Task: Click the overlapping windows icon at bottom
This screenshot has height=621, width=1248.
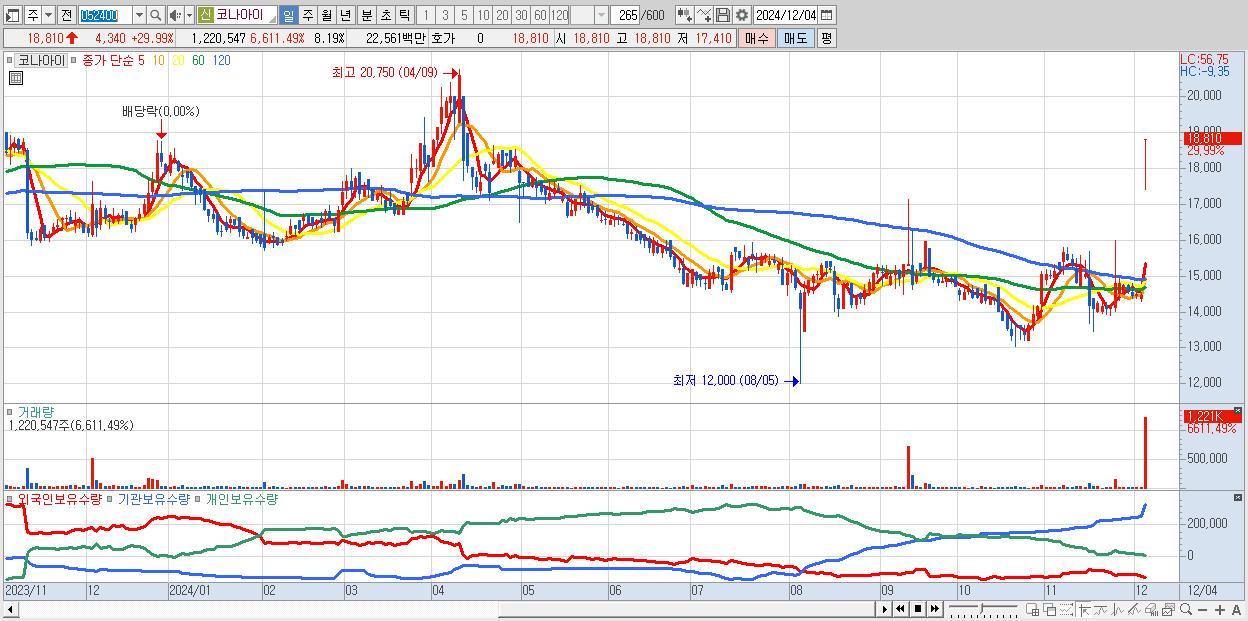Action: pos(1049,609)
